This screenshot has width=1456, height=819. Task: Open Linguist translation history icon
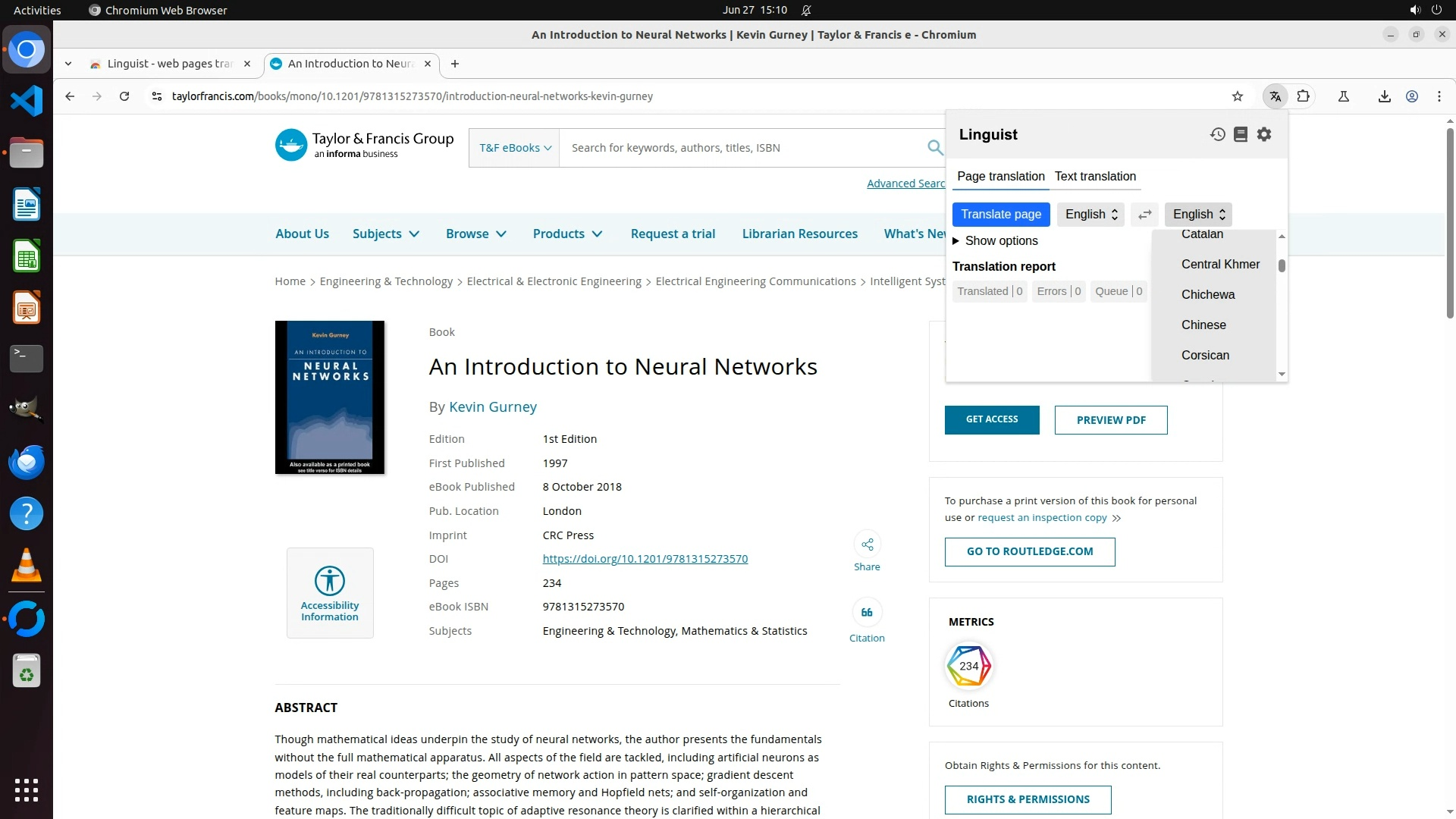[x=1217, y=134]
